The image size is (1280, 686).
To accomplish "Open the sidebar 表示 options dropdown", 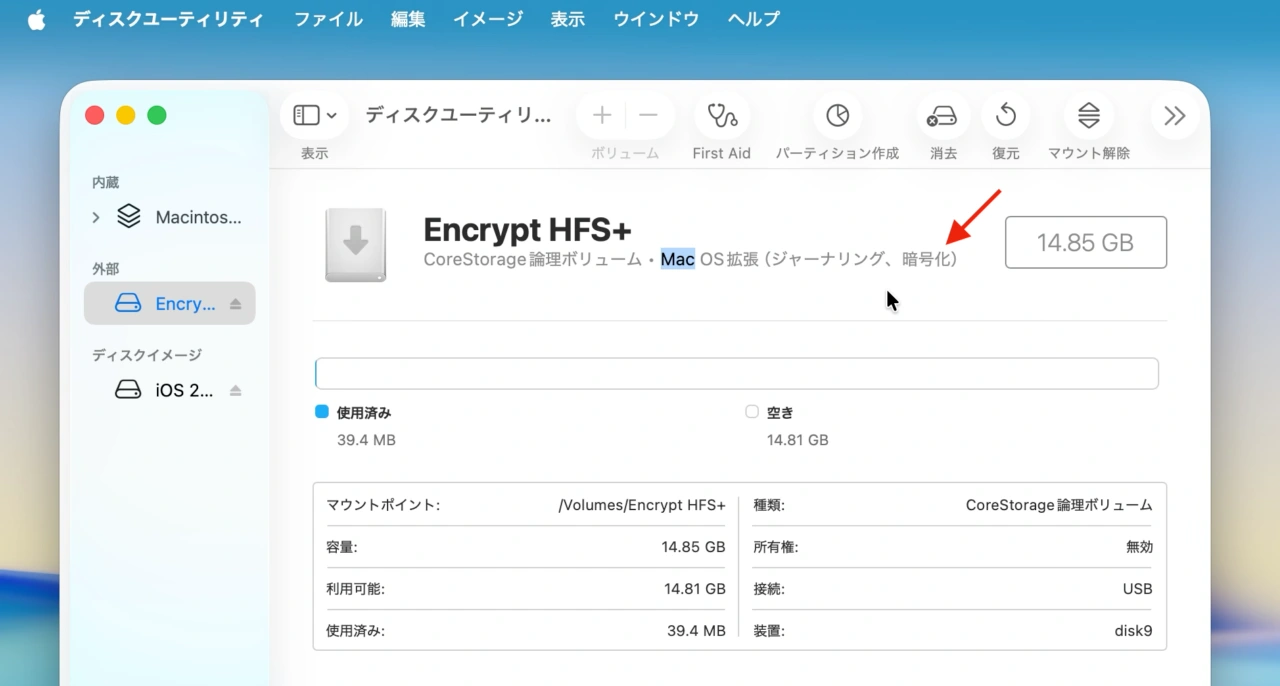I will tap(315, 116).
